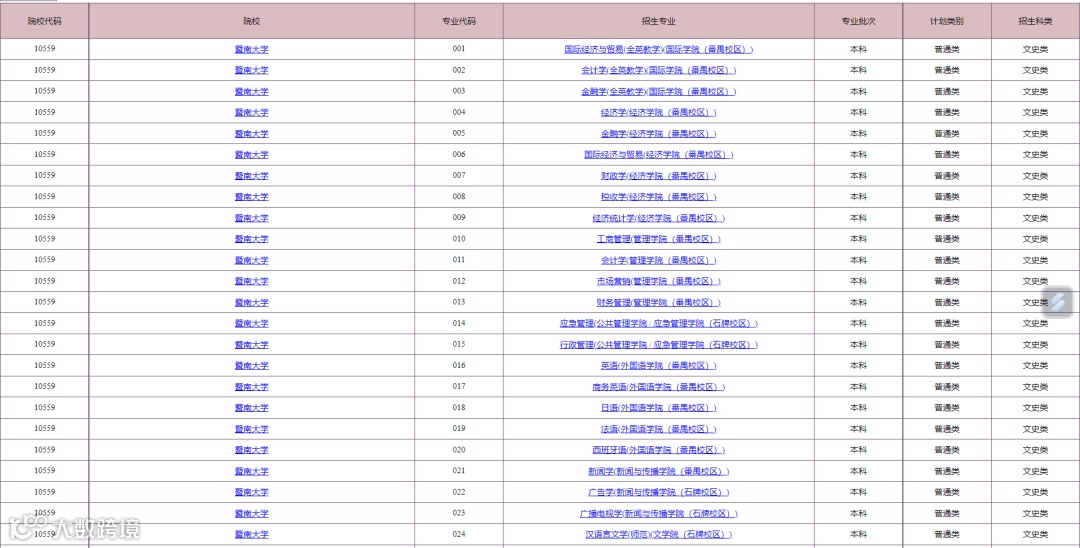This screenshot has height=548, width=1080.
Task: Open 新闻学(新闻与传播学院) major link
Action: click(x=658, y=471)
